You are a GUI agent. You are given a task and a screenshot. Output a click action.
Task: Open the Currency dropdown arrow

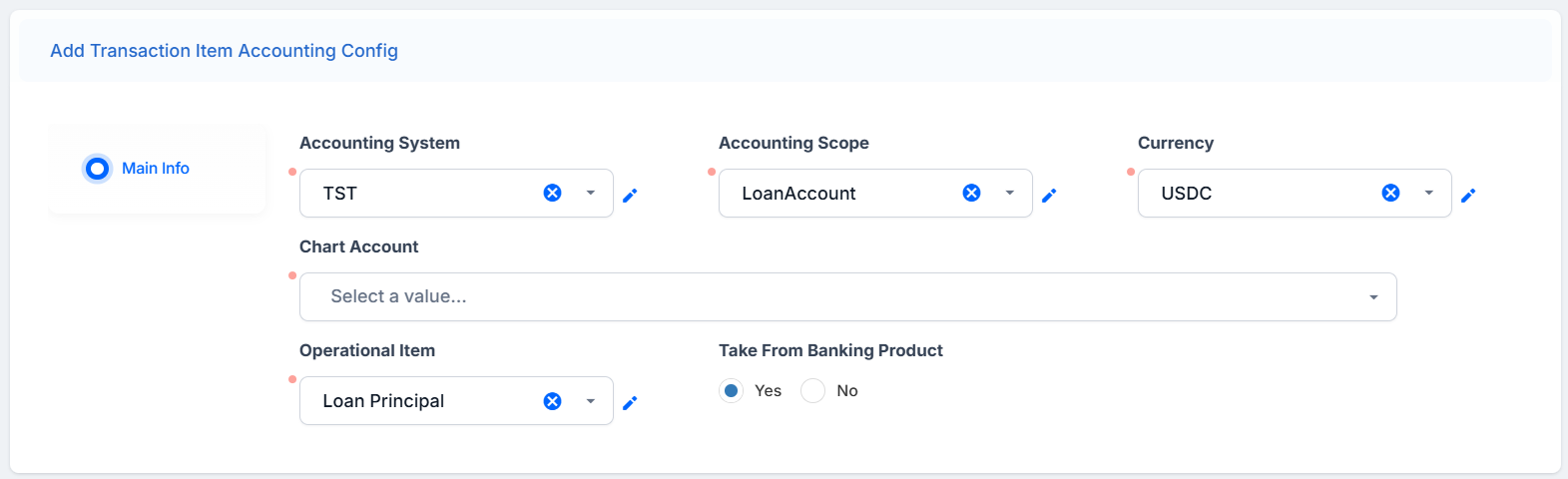(1429, 193)
